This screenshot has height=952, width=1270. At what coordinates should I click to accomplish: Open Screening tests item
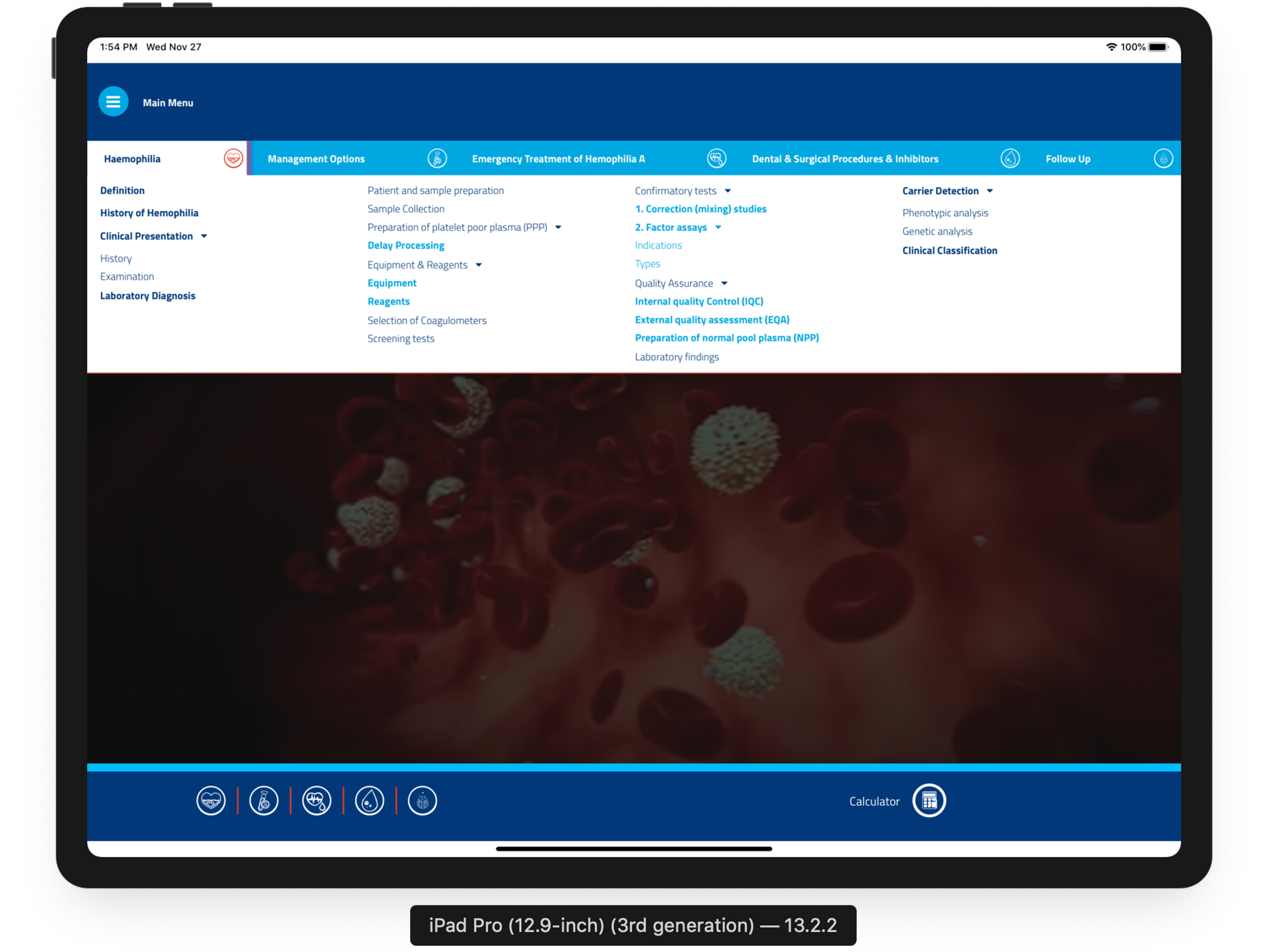coord(401,339)
